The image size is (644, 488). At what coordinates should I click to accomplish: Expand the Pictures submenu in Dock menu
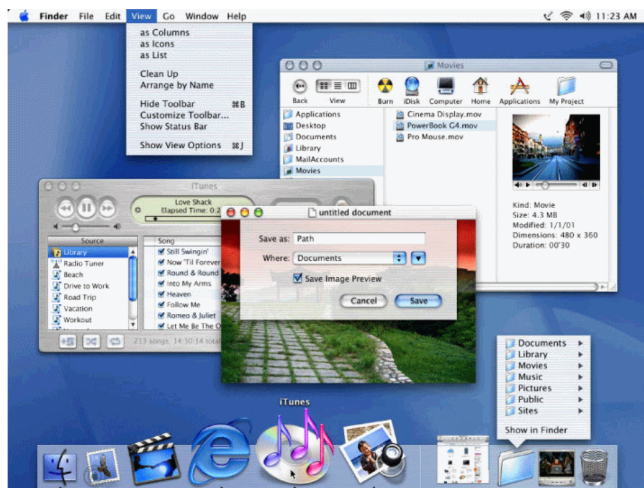click(x=580, y=388)
